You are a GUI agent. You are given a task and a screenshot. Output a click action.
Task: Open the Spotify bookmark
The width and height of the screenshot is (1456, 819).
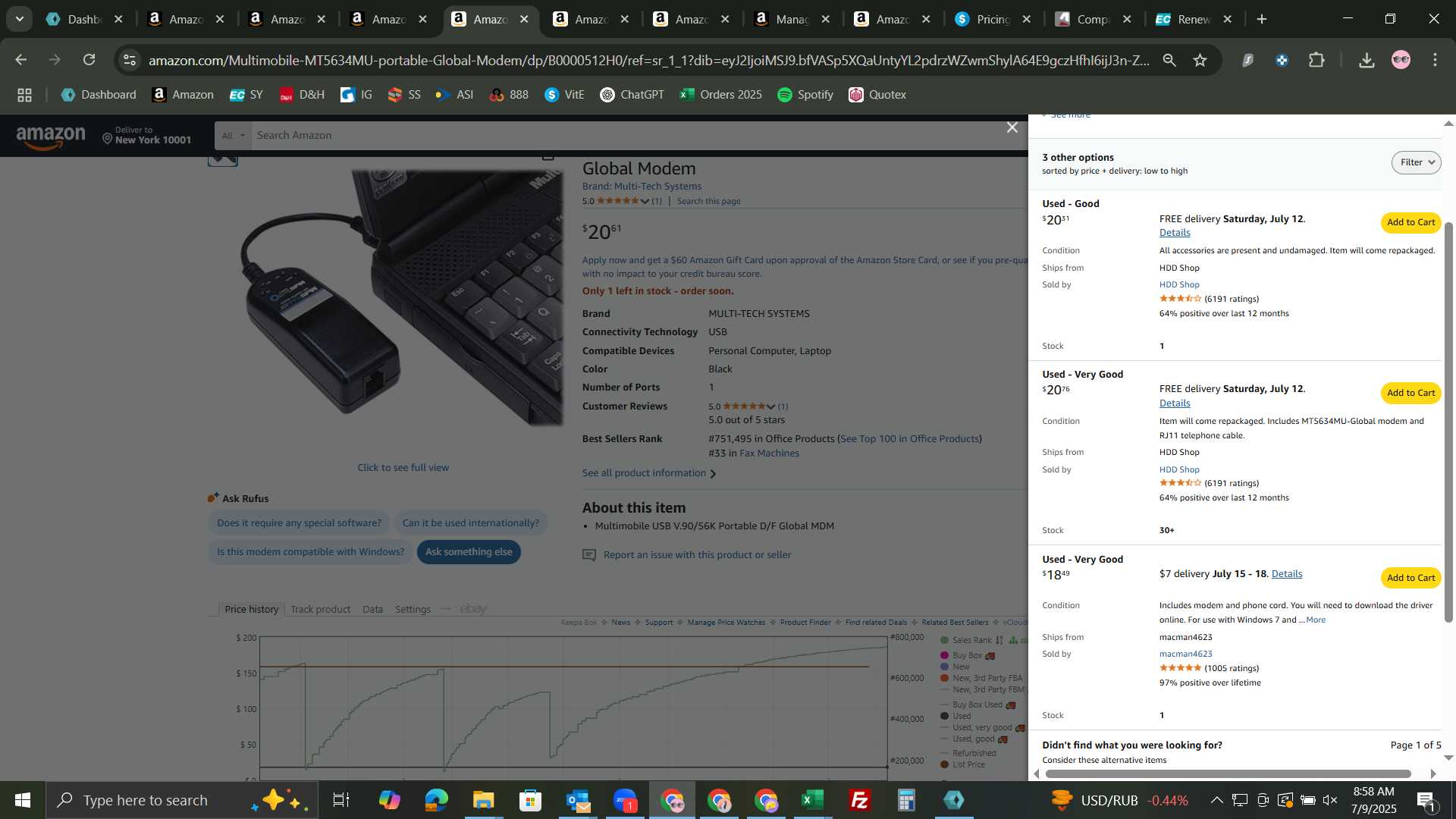tap(805, 95)
